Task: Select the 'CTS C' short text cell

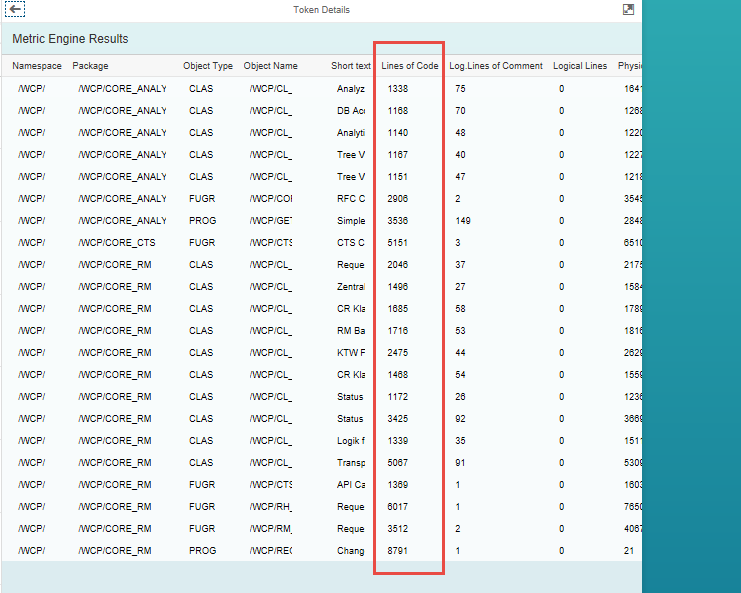Action: pos(351,242)
